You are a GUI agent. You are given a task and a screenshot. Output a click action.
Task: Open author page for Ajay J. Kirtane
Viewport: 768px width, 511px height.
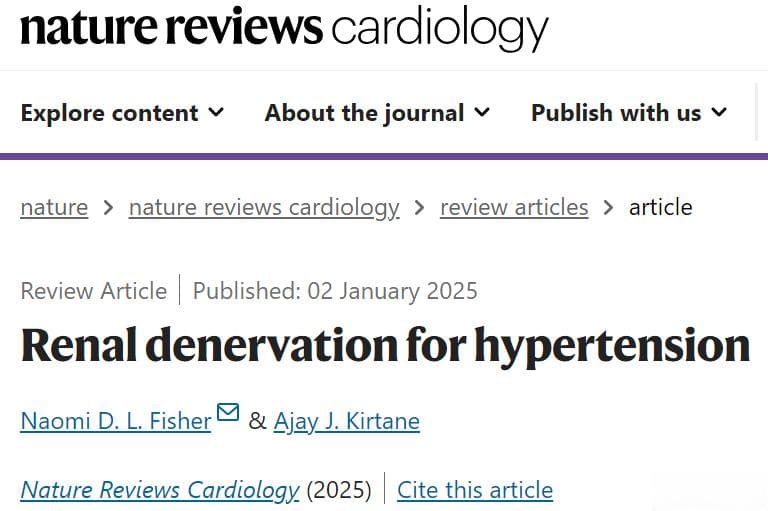(x=347, y=422)
